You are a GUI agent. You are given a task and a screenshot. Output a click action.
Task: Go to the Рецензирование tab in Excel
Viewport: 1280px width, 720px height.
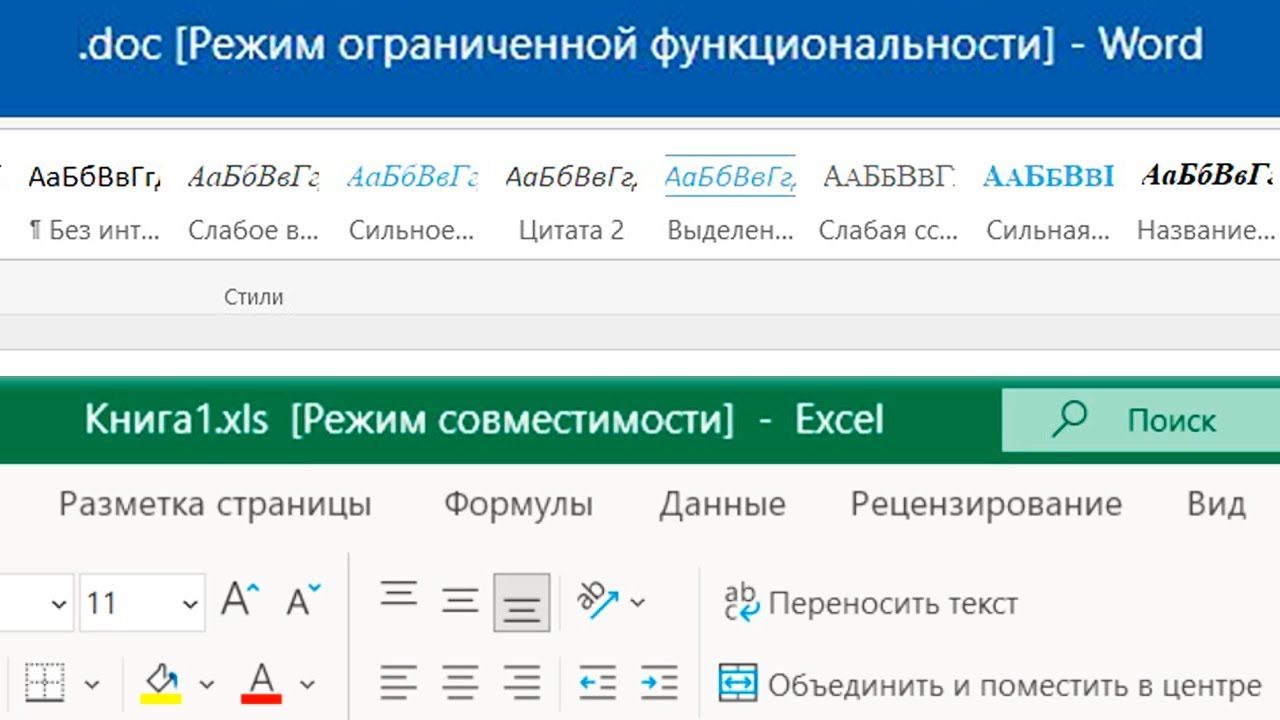pyautogui.click(x=986, y=504)
